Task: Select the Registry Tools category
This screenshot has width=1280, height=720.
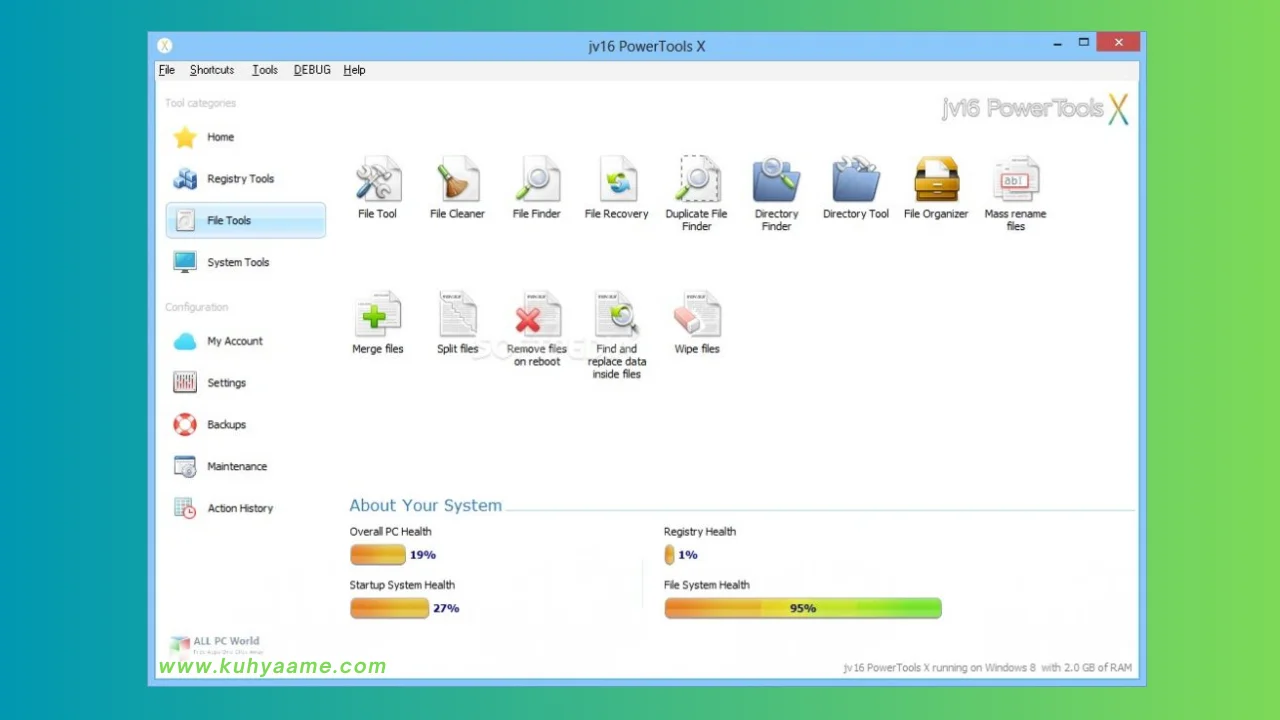Action: pos(246,179)
